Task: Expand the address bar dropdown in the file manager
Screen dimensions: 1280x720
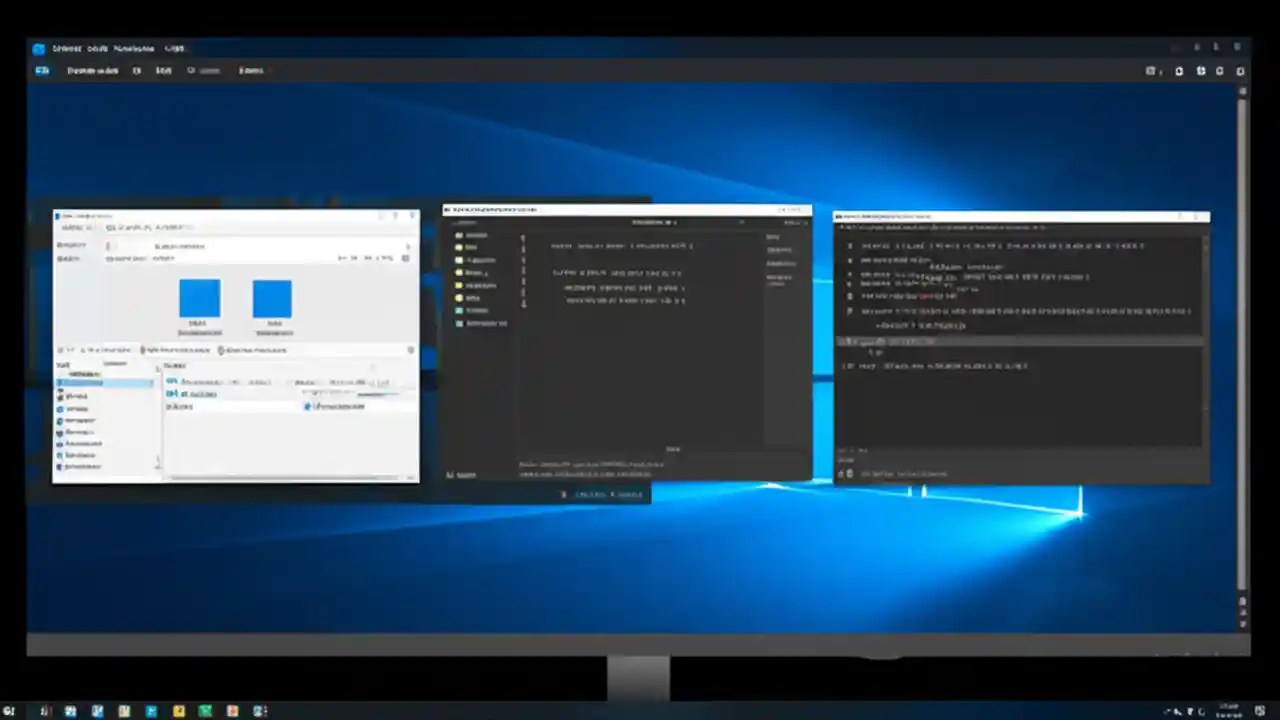Action: [x=407, y=245]
